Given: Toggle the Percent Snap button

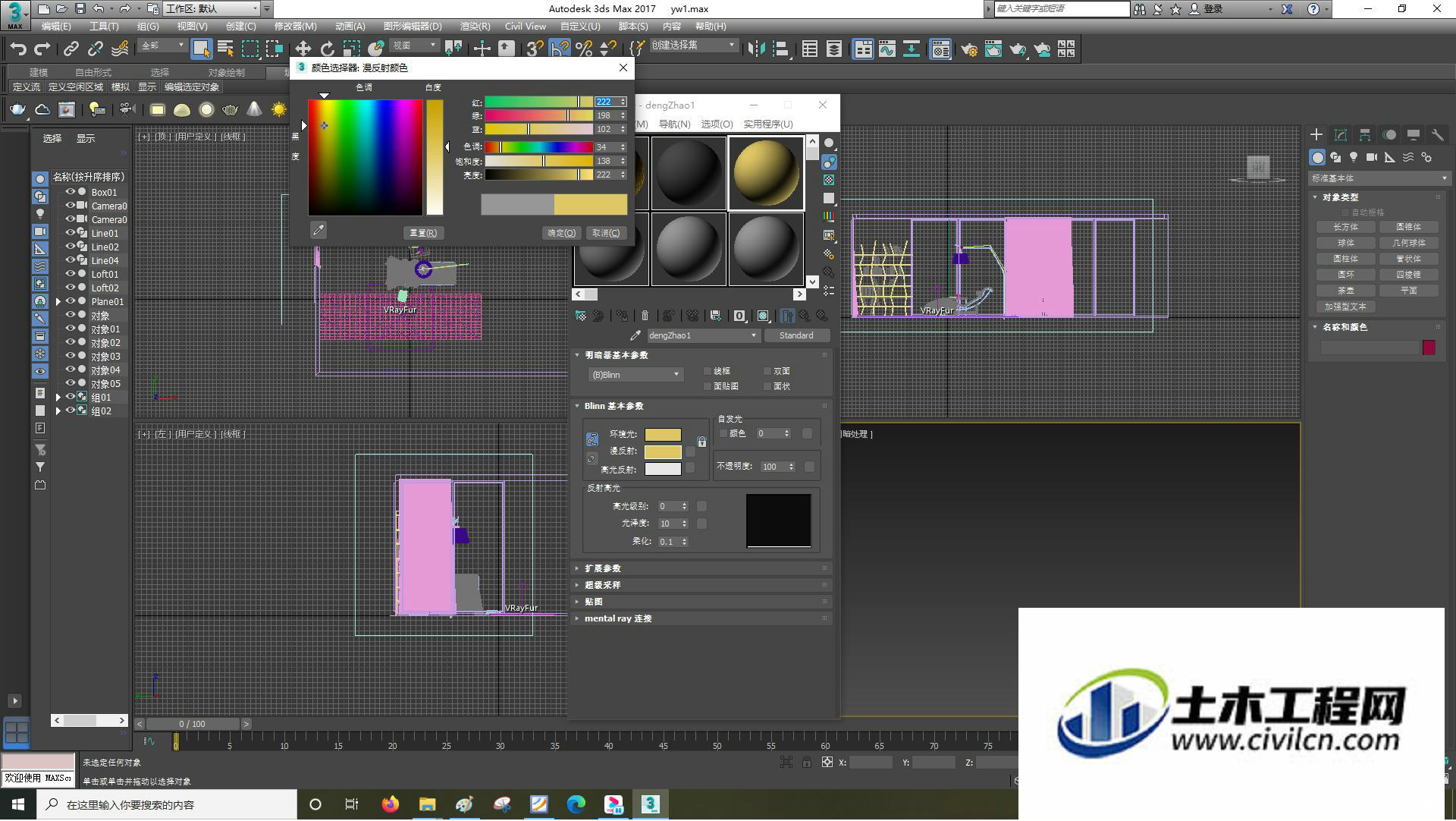Looking at the screenshot, I should pyautogui.click(x=584, y=49).
